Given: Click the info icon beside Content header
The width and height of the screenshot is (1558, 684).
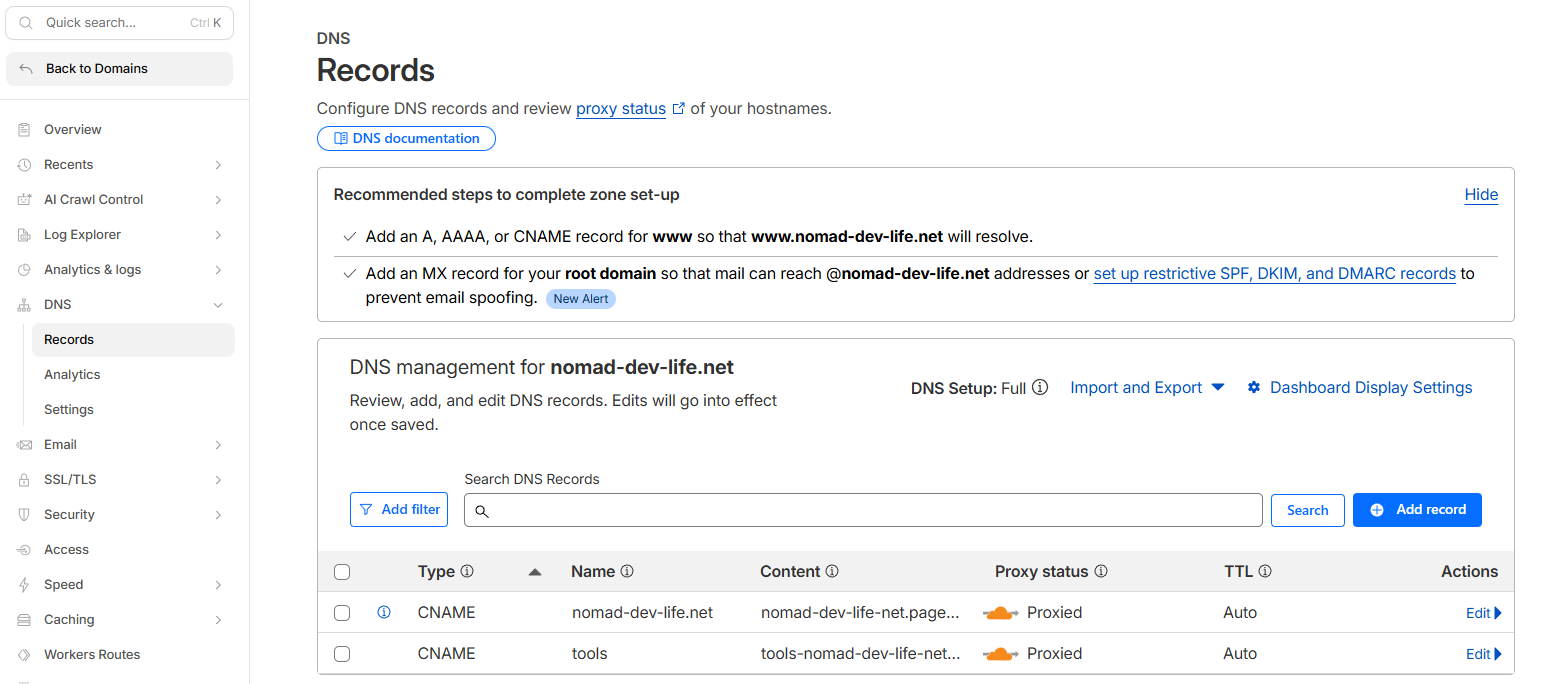Looking at the screenshot, I should (832, 572).
